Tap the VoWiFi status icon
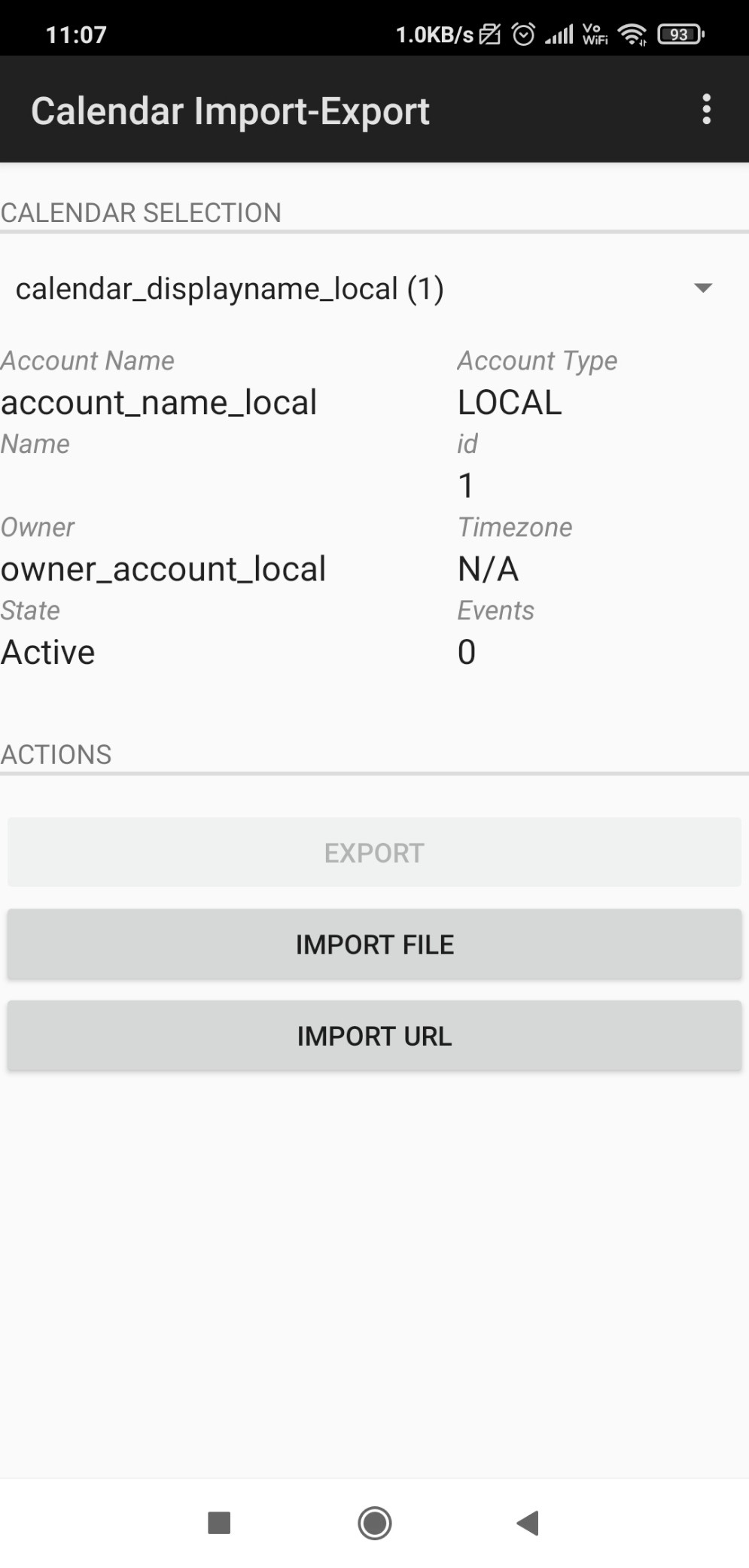Screen dimensions: 749x1568 click(x=595, y=35)
